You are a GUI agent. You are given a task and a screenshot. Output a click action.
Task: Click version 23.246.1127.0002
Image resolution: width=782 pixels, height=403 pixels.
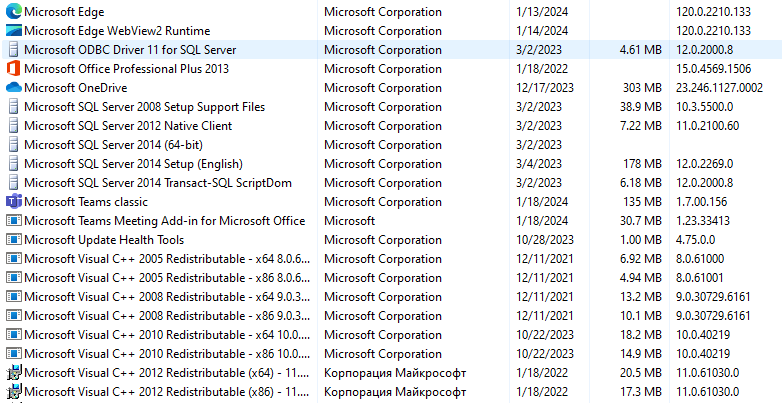[720, 87]
